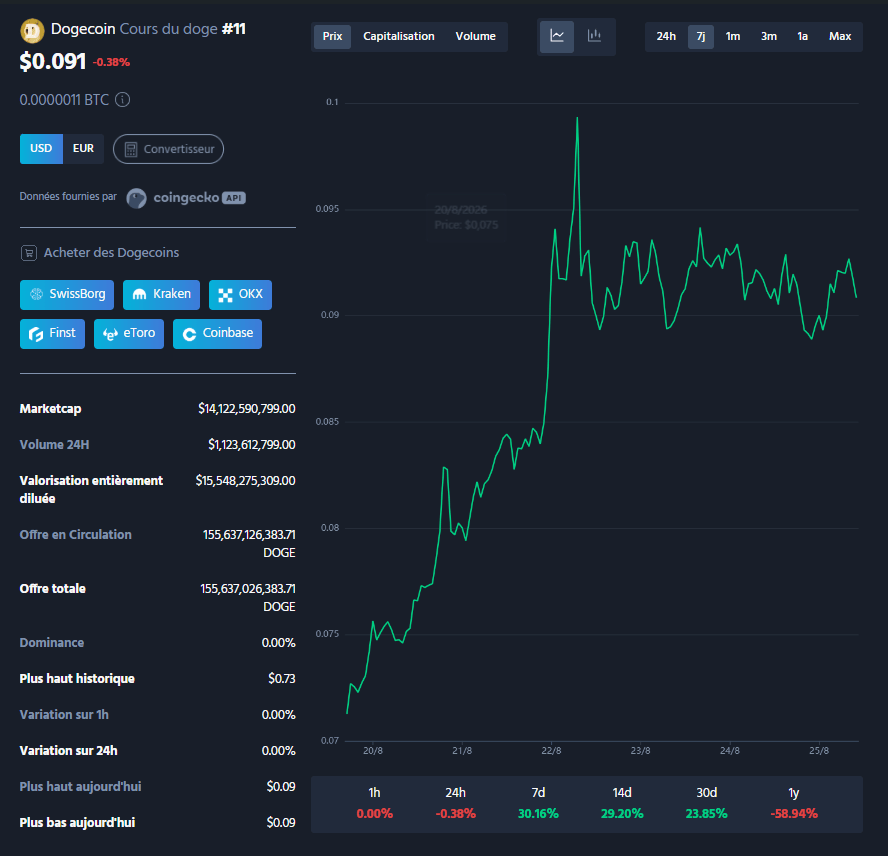Buy Dogecoin on Finst
The height and width of the screenshot is (856, 888).
point(52,334)
